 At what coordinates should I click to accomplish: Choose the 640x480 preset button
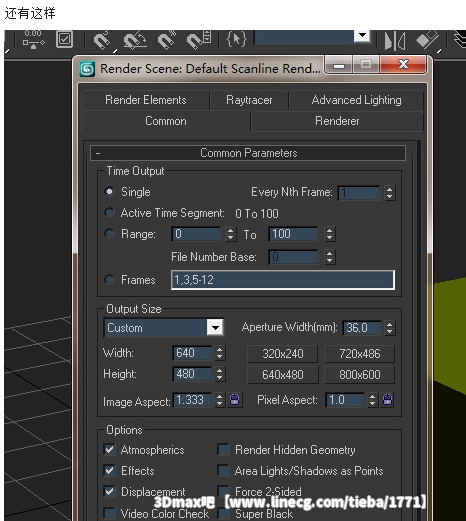point(282,375)
